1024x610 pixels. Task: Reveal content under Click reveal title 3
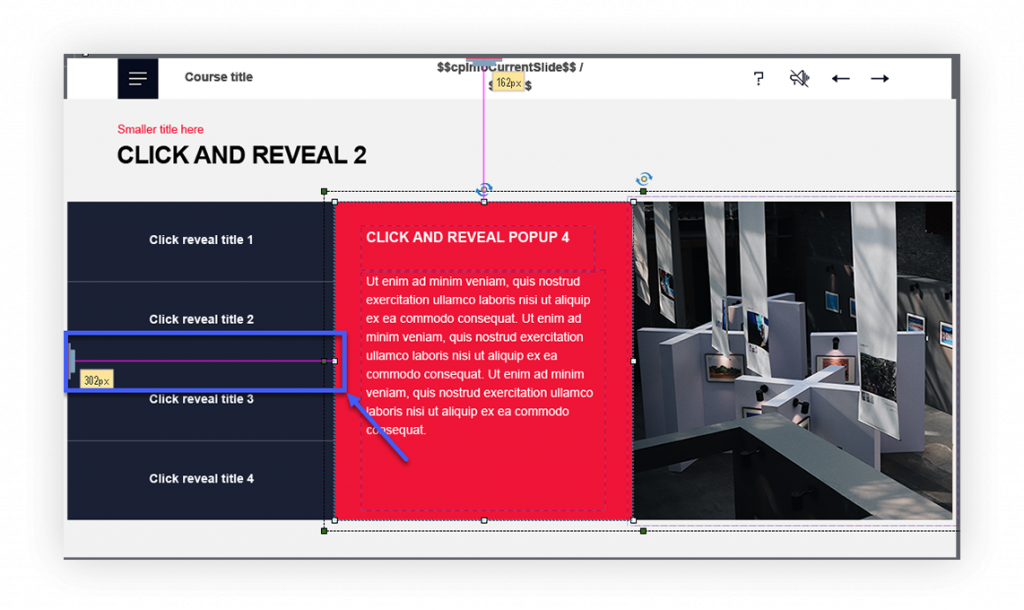pyautogui.click(x=200, y=399)
